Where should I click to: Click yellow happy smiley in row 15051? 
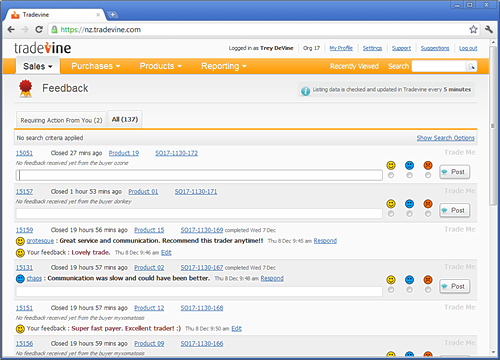point(391,165)
